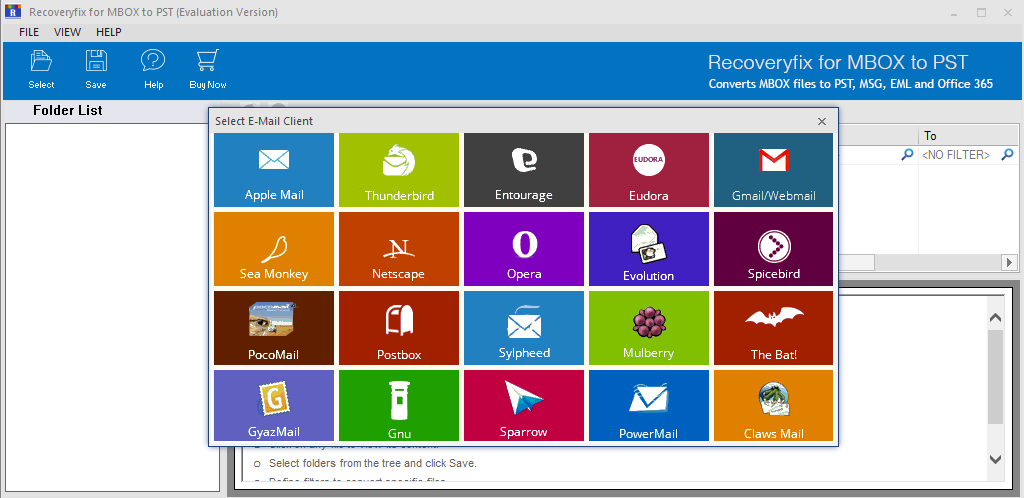Open the FILE menu
1024x498 pixels.
29,32
